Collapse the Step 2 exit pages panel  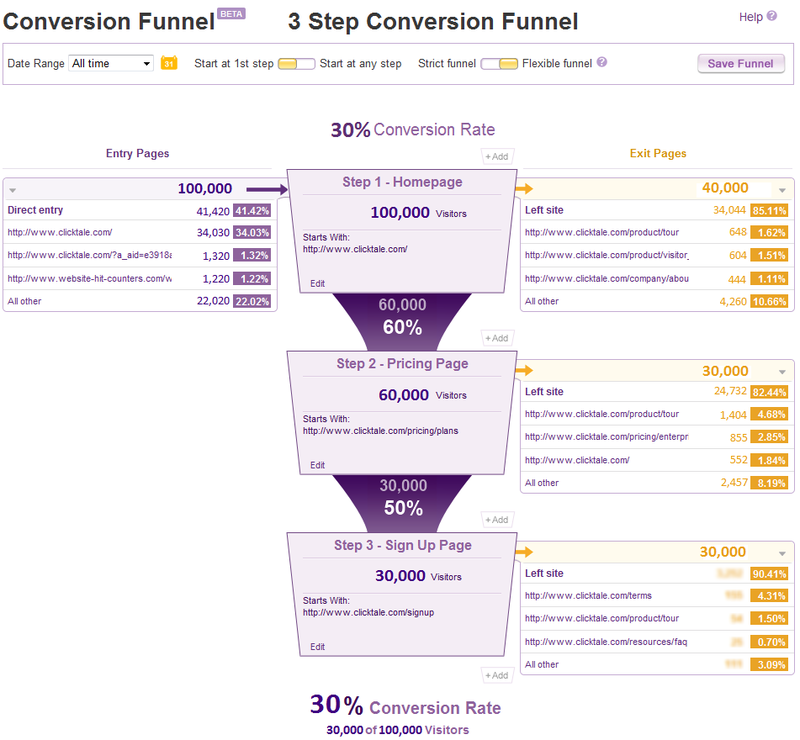pos(782,371)
